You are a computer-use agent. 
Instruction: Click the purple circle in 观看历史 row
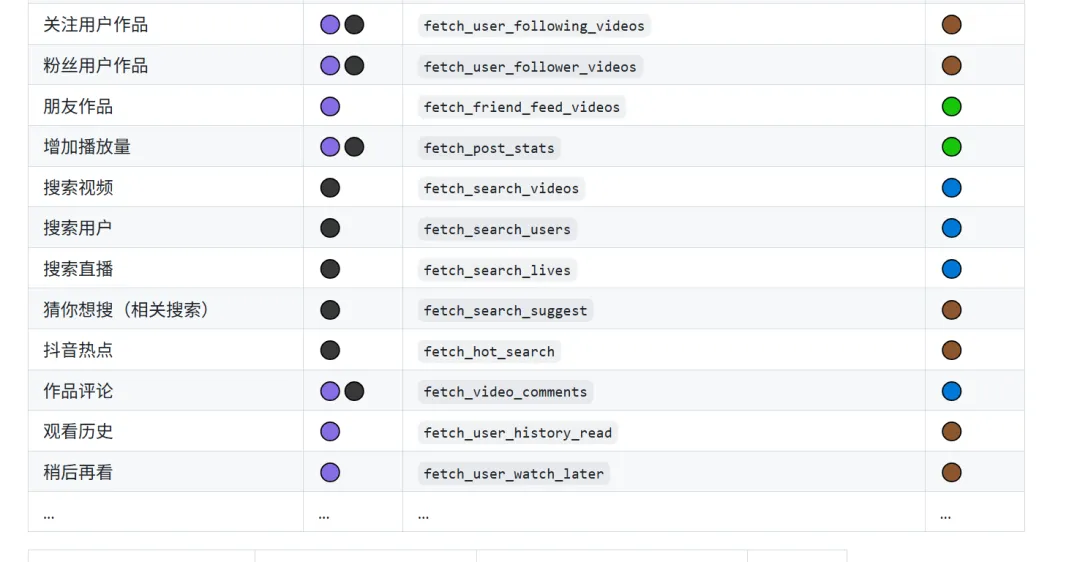tap(330, 432)
